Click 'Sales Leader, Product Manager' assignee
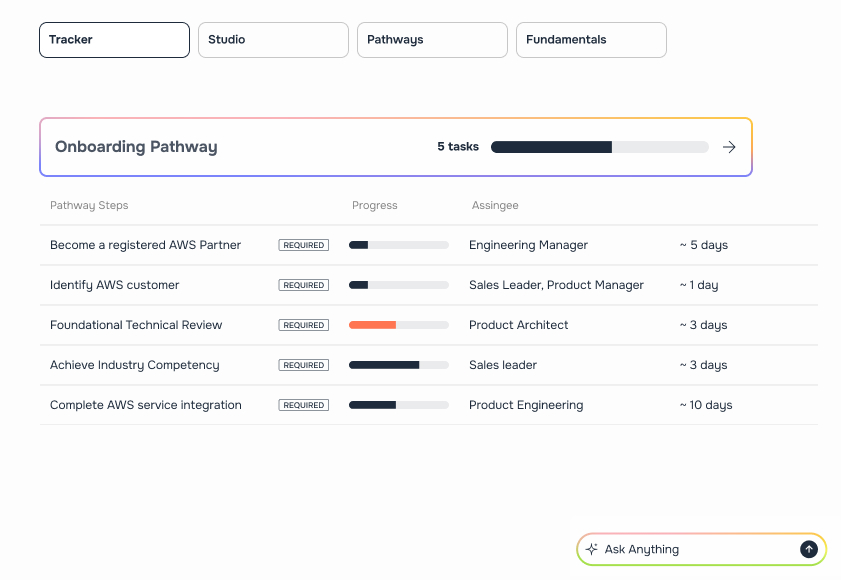The image size is (841, 580). click(556, 285)
